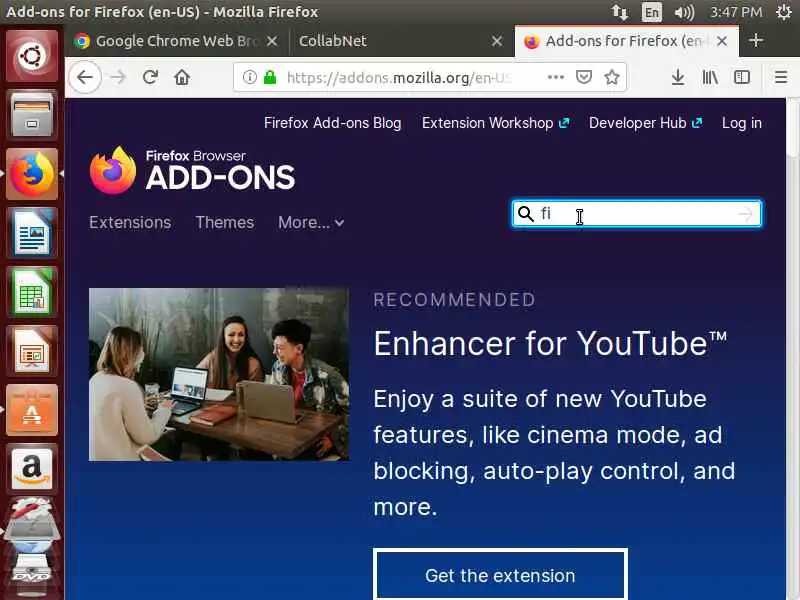Open the Extensions section
The height and width of the screenshot is (600, 800).
click(x=130, y=222)
